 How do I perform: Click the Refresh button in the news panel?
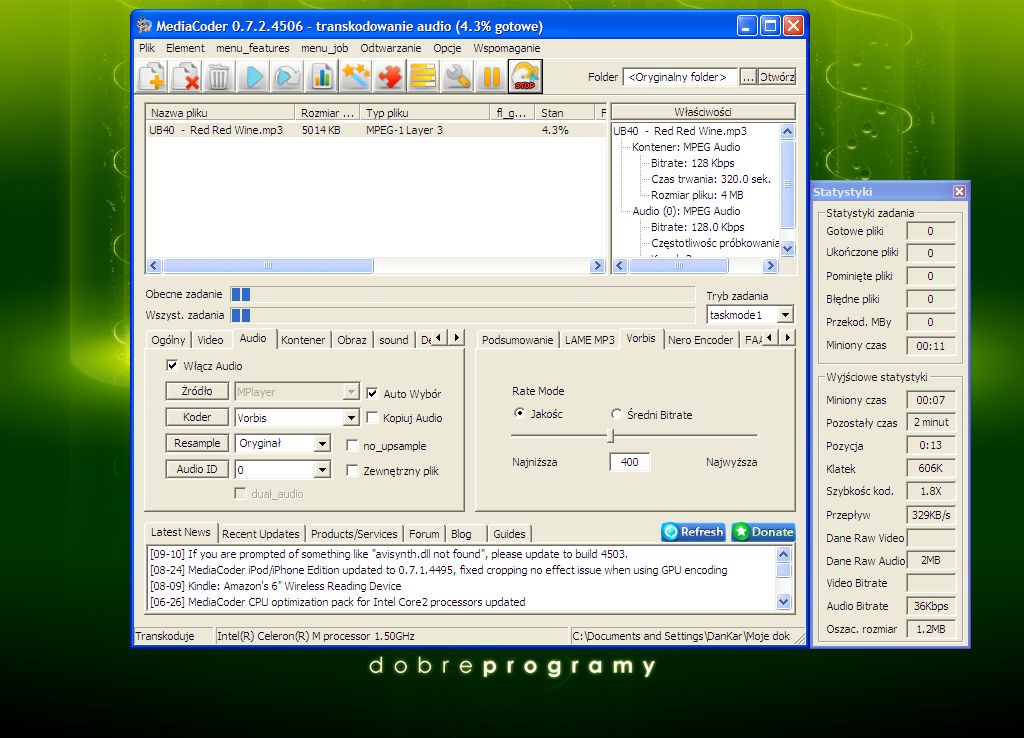click(693, 532)
